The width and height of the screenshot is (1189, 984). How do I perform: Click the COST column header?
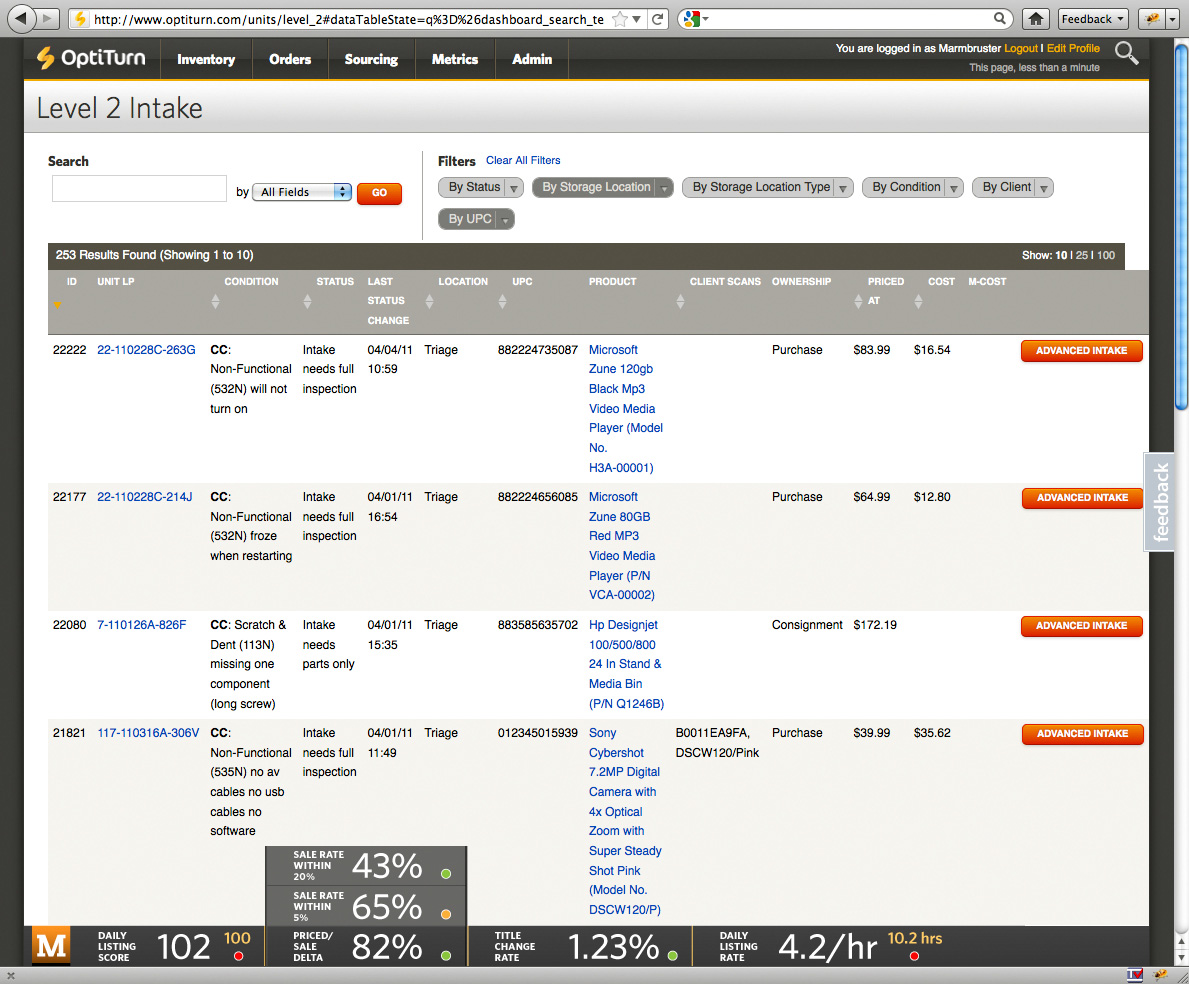[941, 281]
